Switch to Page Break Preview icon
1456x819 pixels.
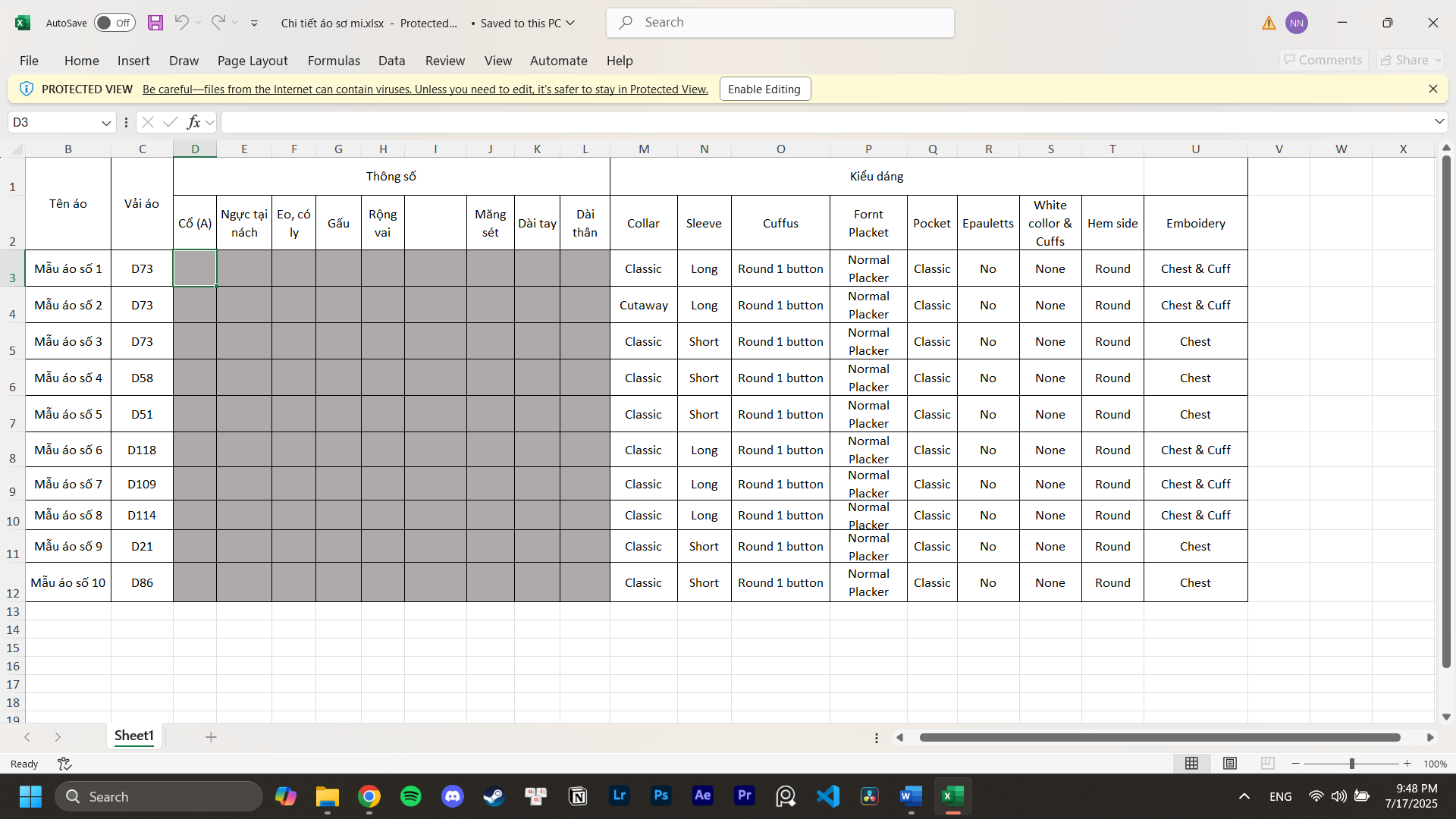[1267, 764]
